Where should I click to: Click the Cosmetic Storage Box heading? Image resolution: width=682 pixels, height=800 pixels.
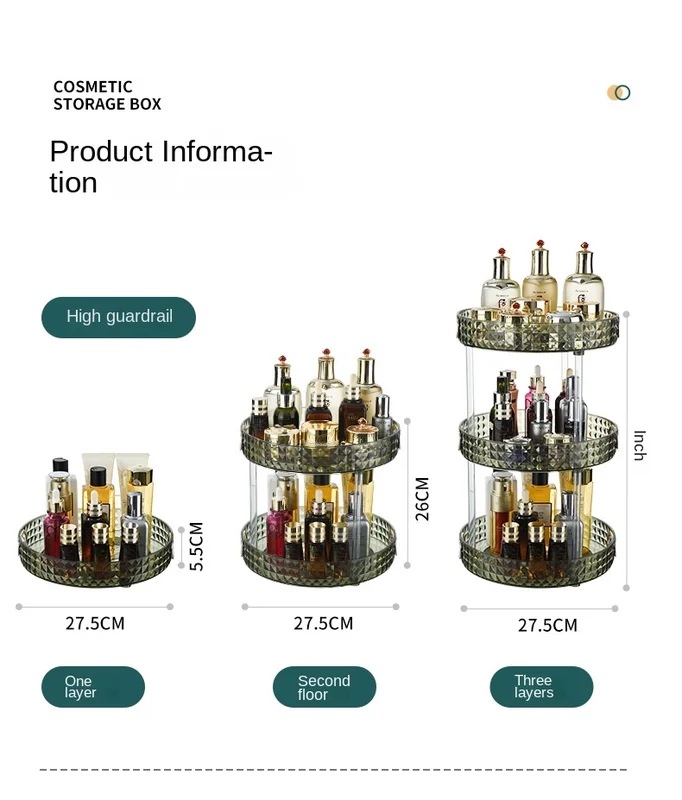(107, 95)
